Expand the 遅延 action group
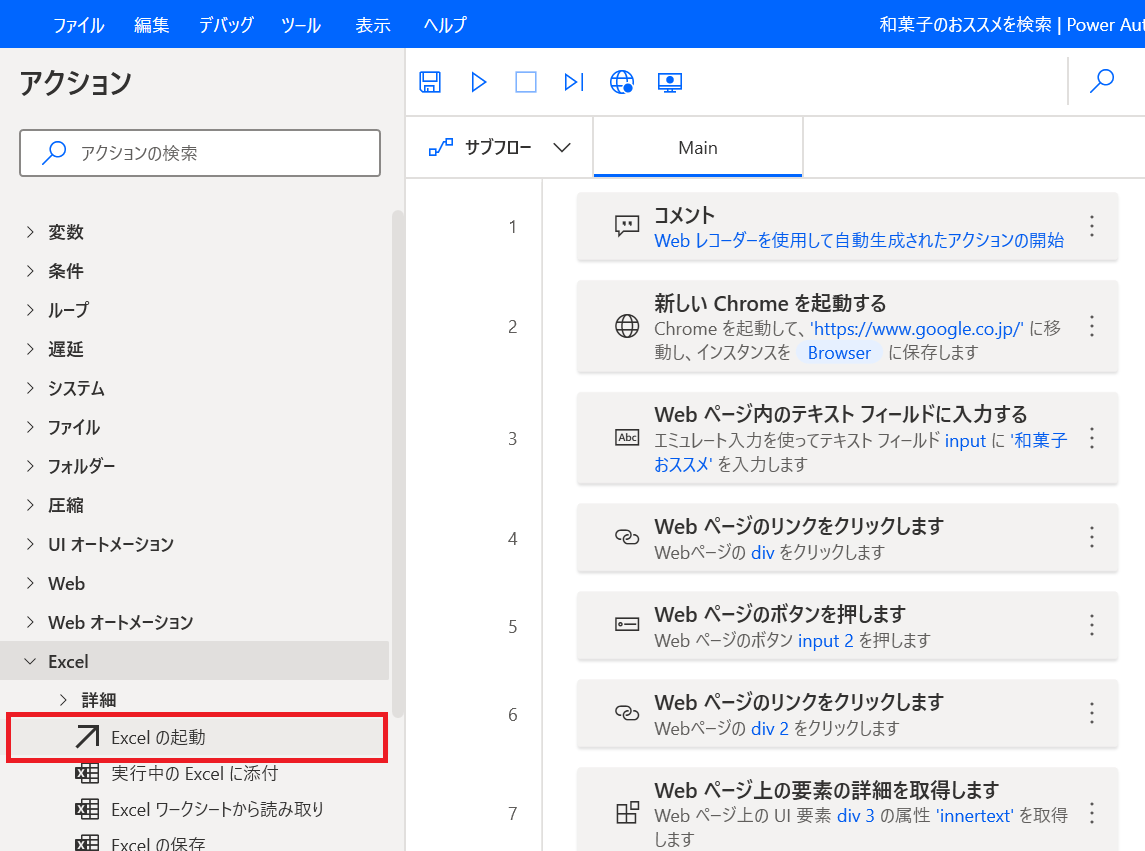Image resolution: width=1145 pixels, height=851 pixels. (30, 349)
